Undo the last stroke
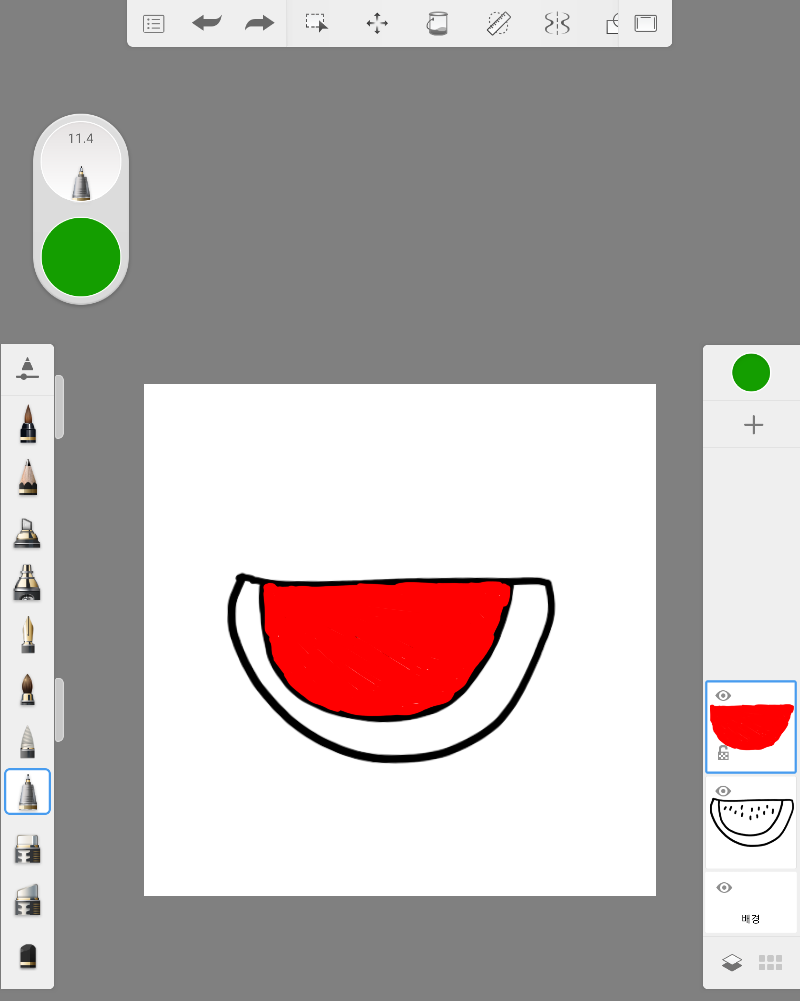Screen dimensions: 800x1001 [x=207, y=24]
